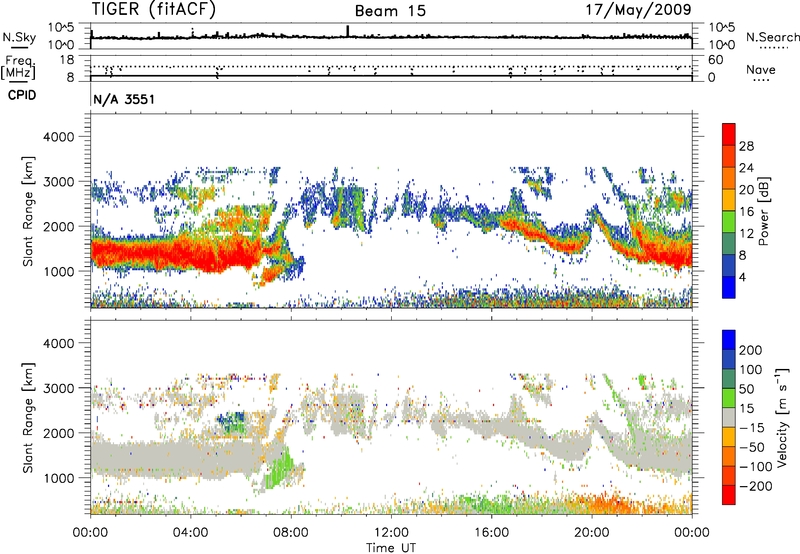Click the 200 velocity colorbar label
Image resolution: width=800 pixels, height=554 pixels.
coord(751,350)
